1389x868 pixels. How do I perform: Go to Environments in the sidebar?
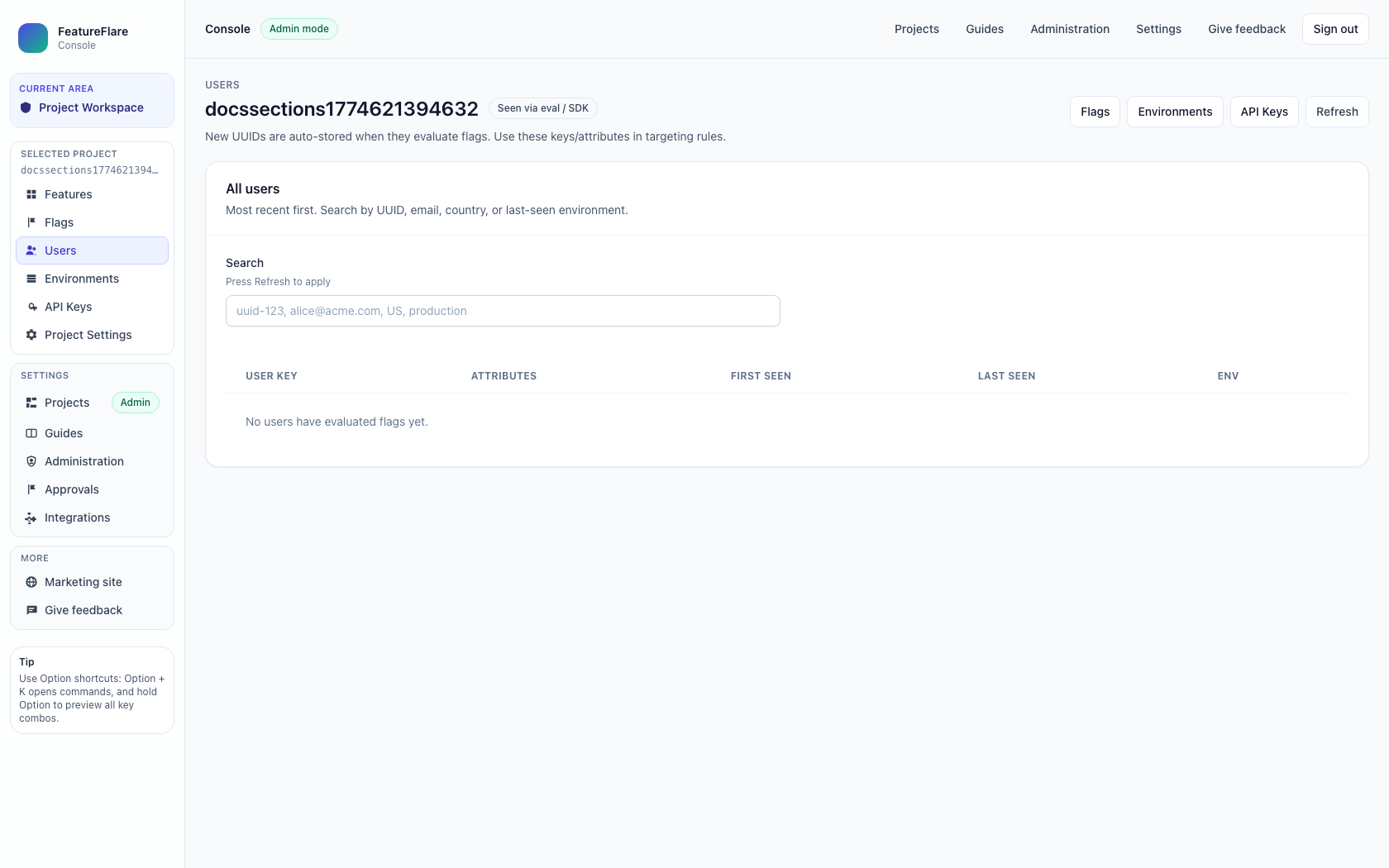pos(92,279)
